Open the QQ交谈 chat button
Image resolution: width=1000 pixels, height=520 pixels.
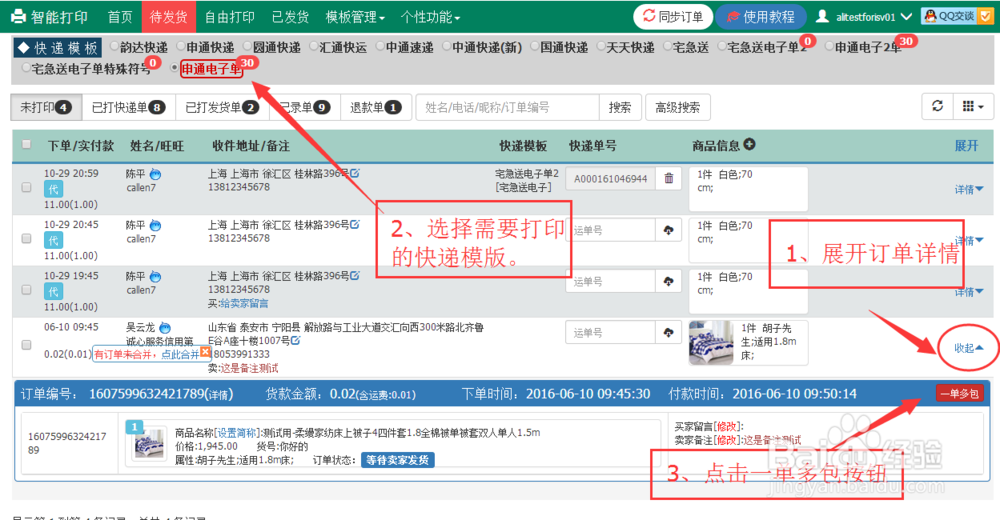(957, 16)
